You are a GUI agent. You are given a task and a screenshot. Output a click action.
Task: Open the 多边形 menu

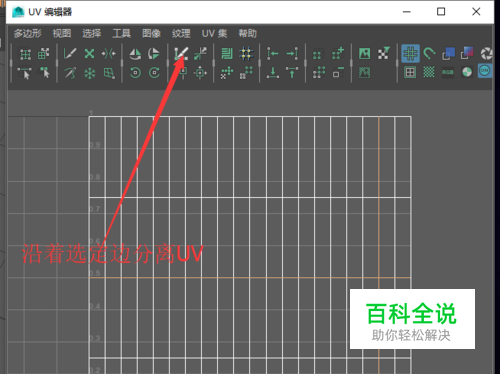[x=27, y=33]
